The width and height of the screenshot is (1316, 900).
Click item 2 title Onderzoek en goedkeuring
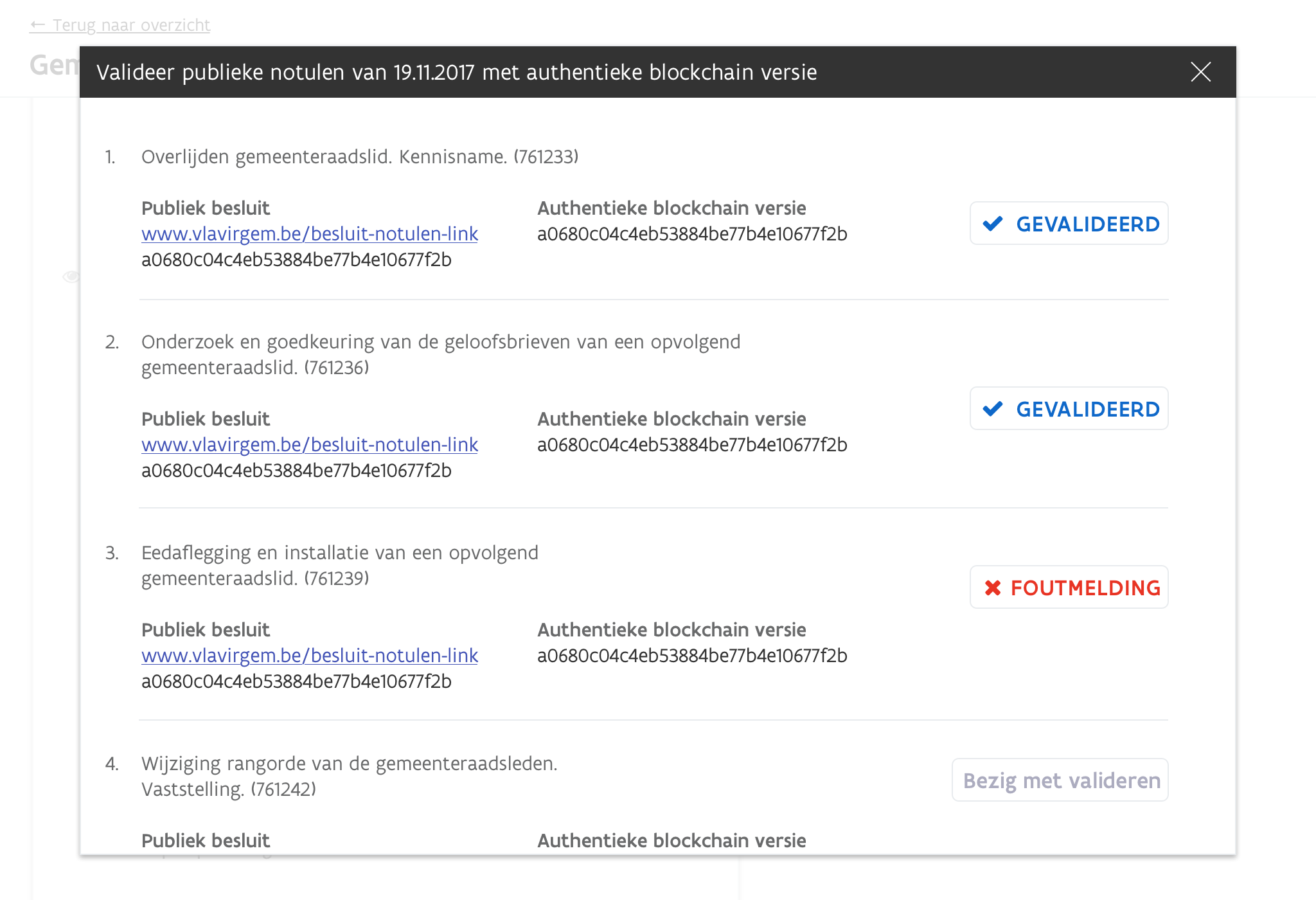(441, 342)
